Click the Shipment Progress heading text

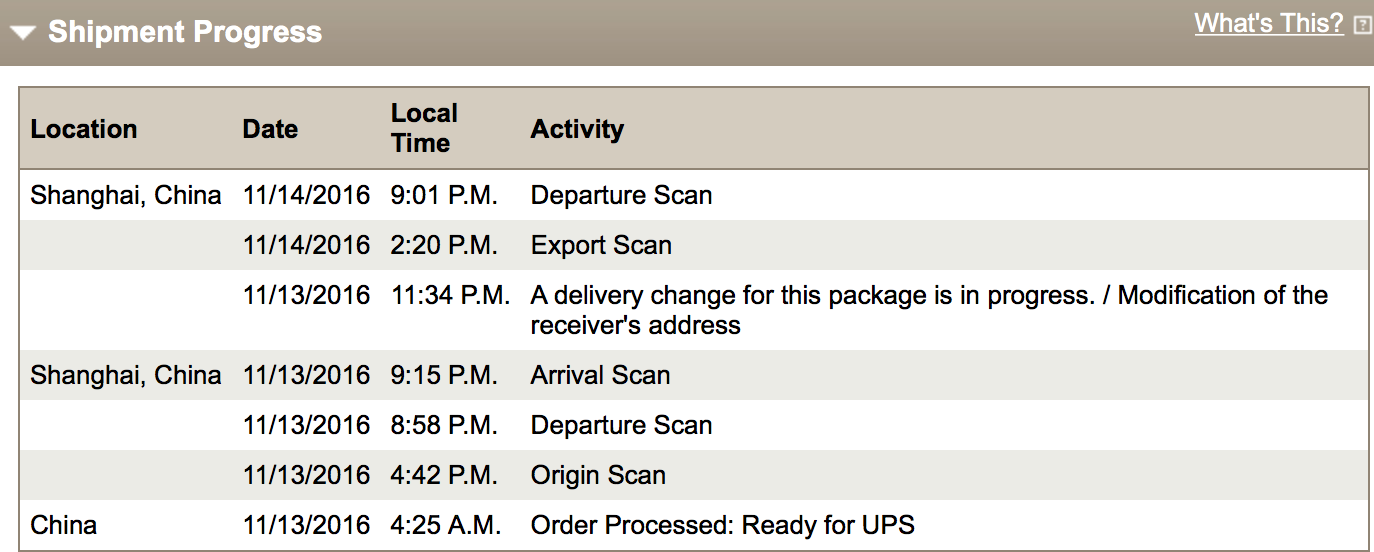click(x=185, y=32)
